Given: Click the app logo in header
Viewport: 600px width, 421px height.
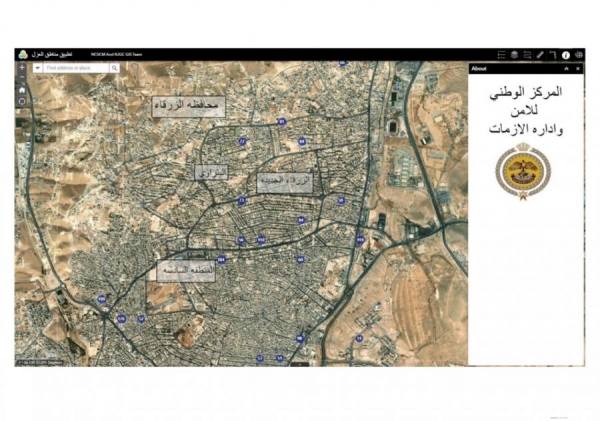Looking at the screenshot, I should [x=22, y=55].
